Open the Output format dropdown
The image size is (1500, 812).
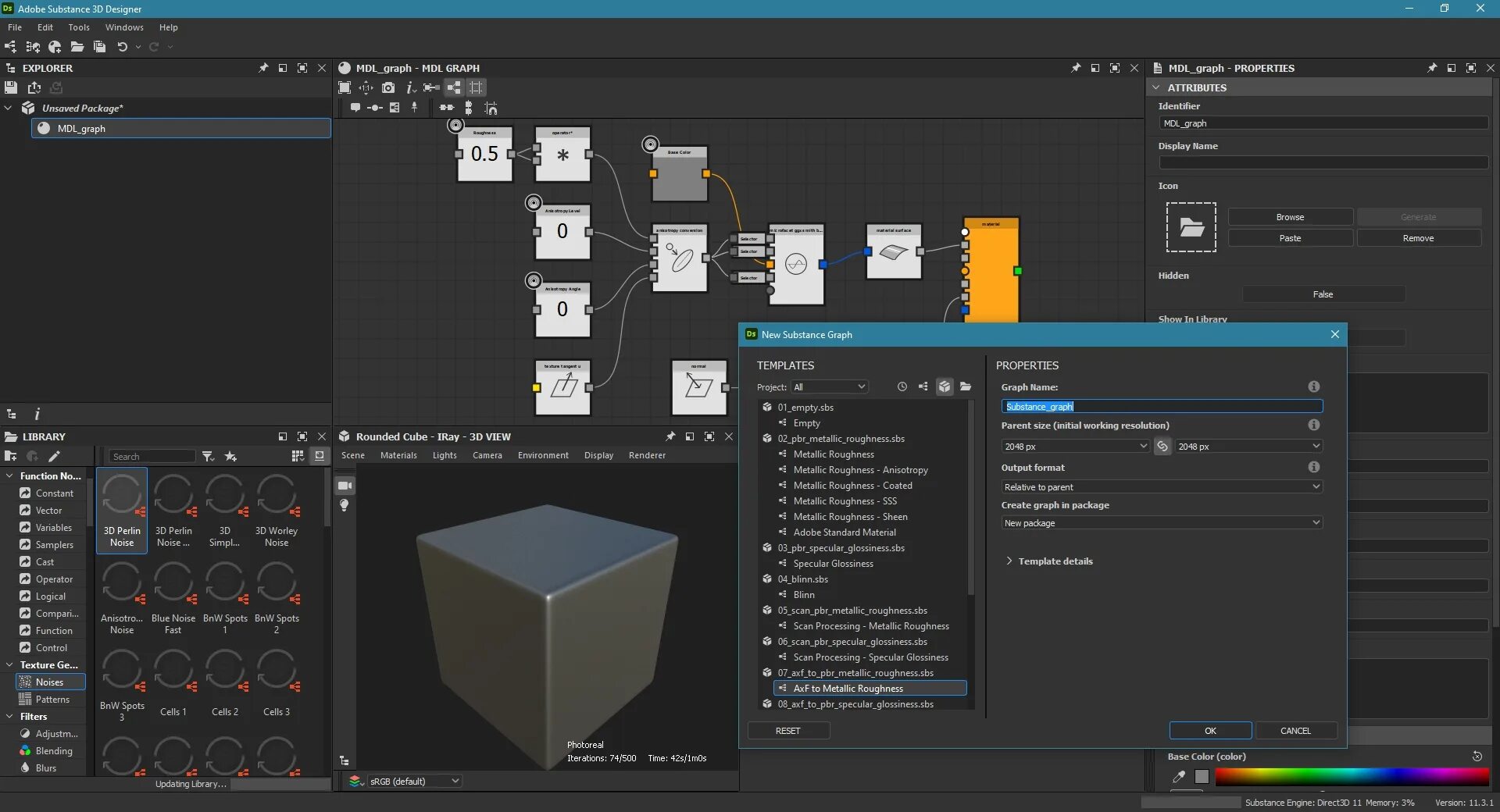click(x=1162, y=486)
